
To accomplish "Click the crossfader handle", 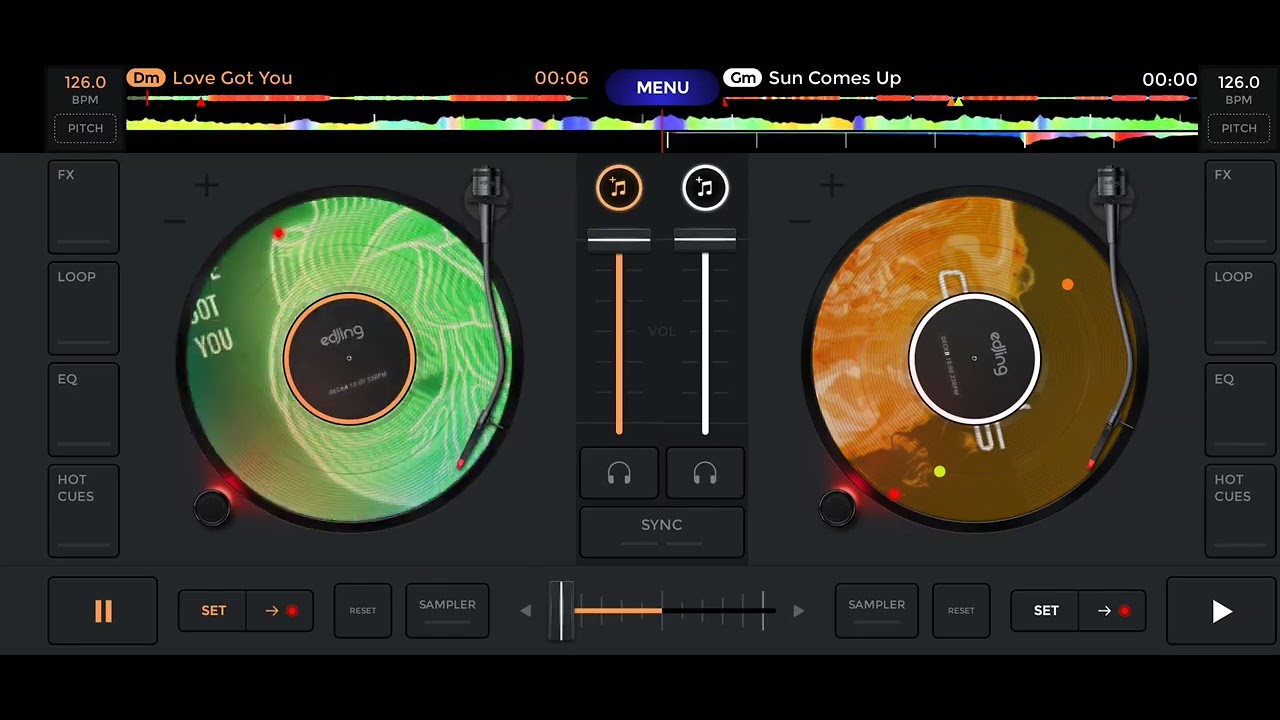I will (x=562, y=610).
